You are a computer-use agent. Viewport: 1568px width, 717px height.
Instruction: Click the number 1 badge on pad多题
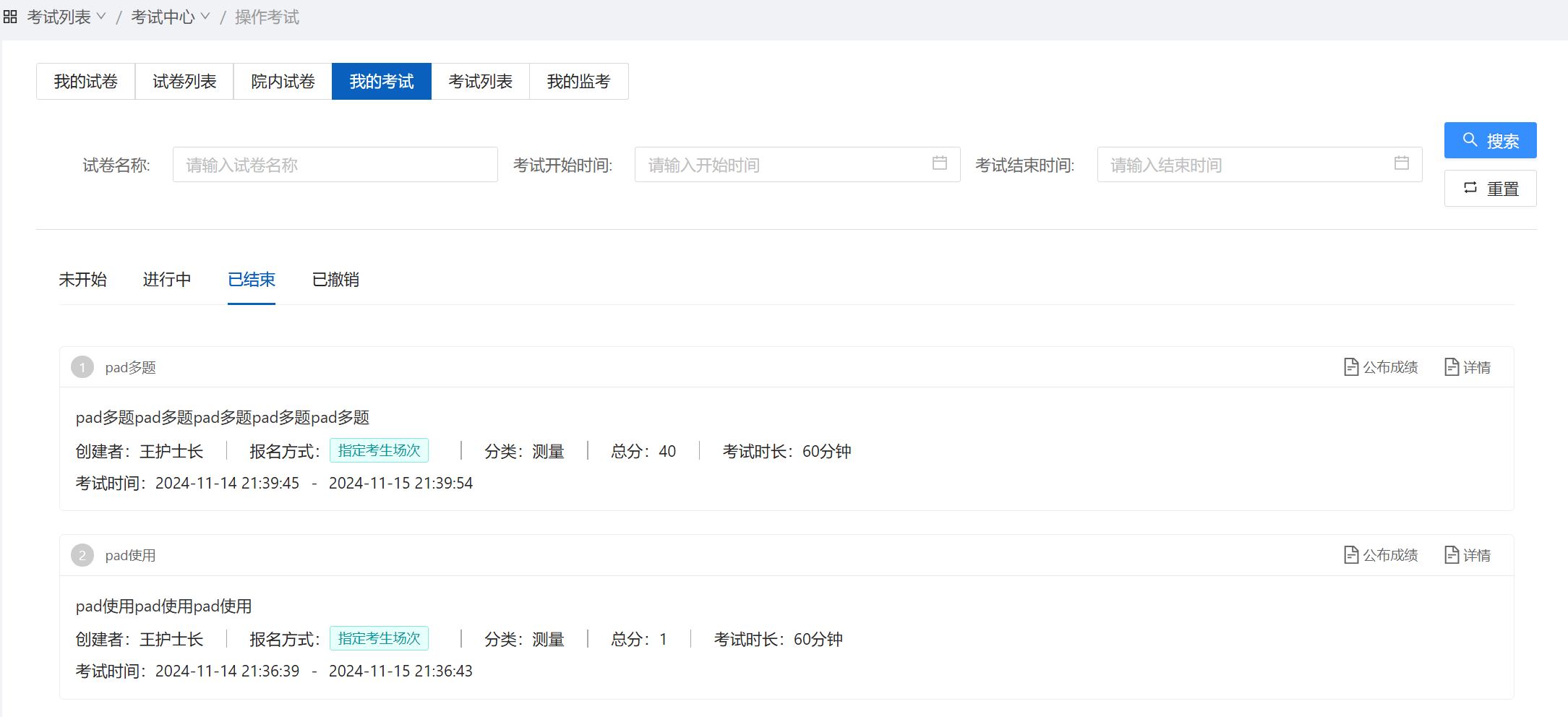click(82, 367)
